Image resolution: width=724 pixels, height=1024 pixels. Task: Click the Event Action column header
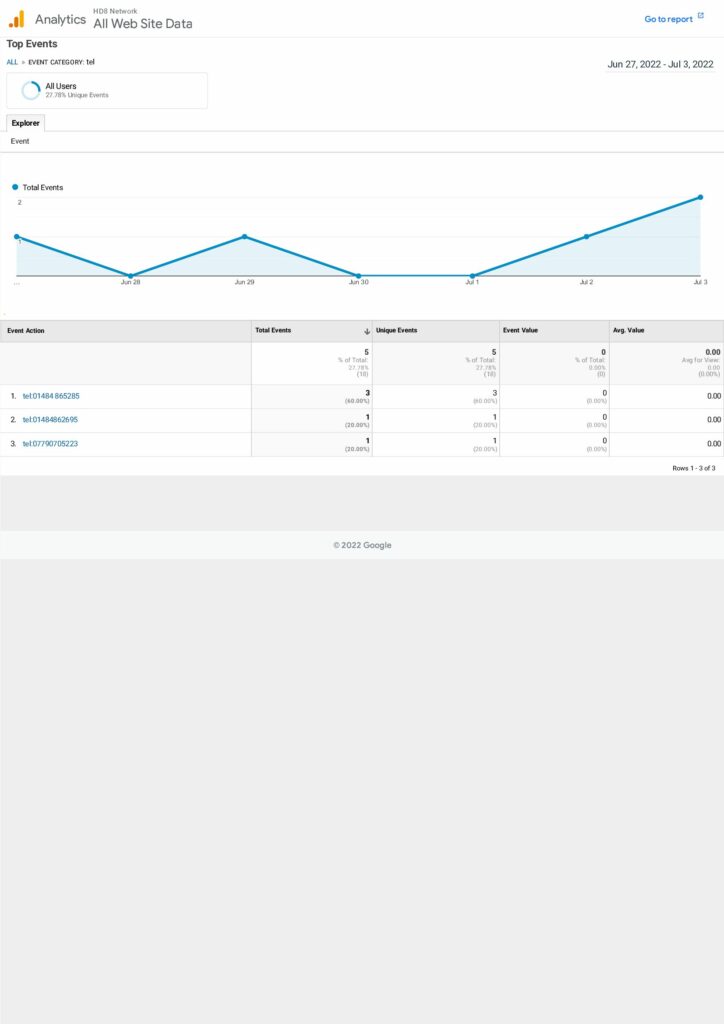click(26, 330)
